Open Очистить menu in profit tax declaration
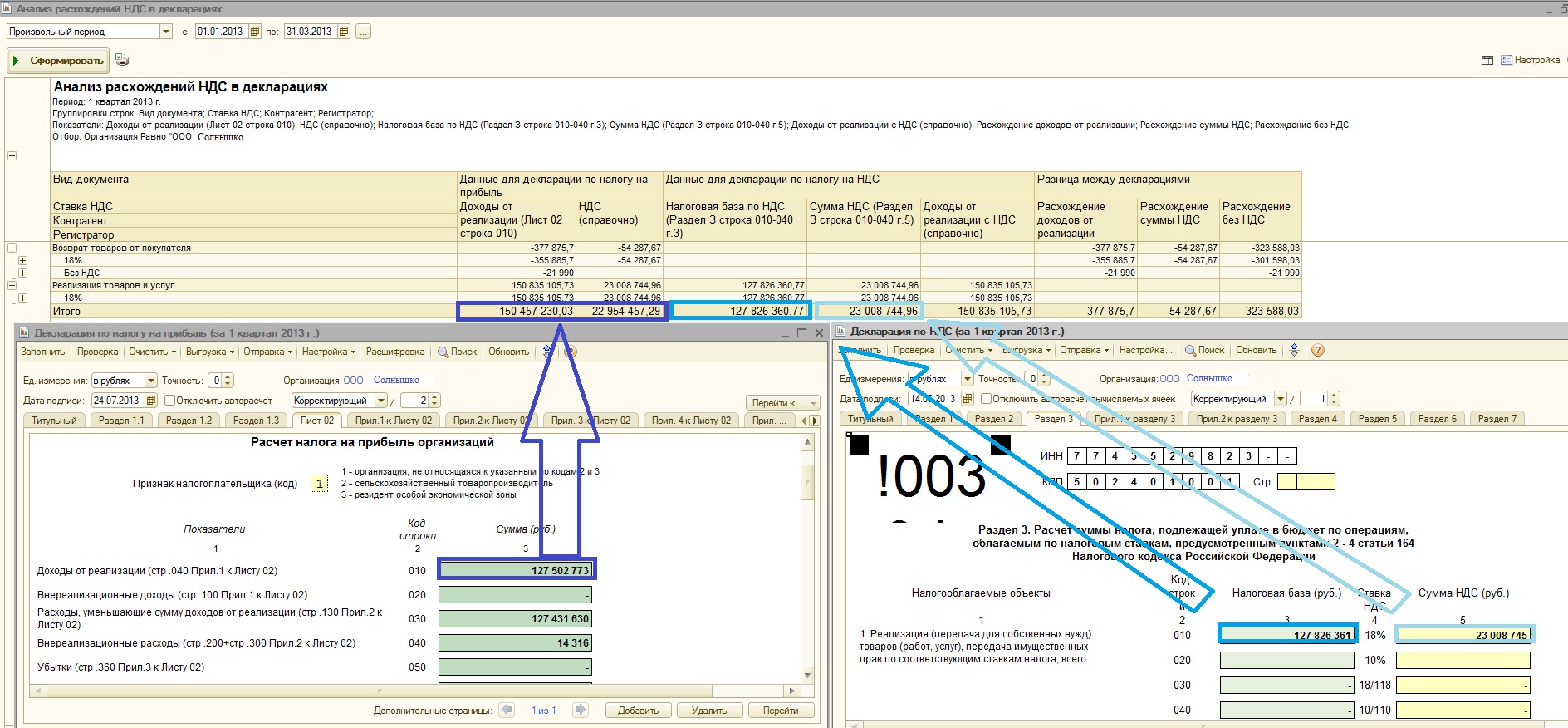Image resolution: width=1568 pixels, height=728 pixels. (152, 352)
